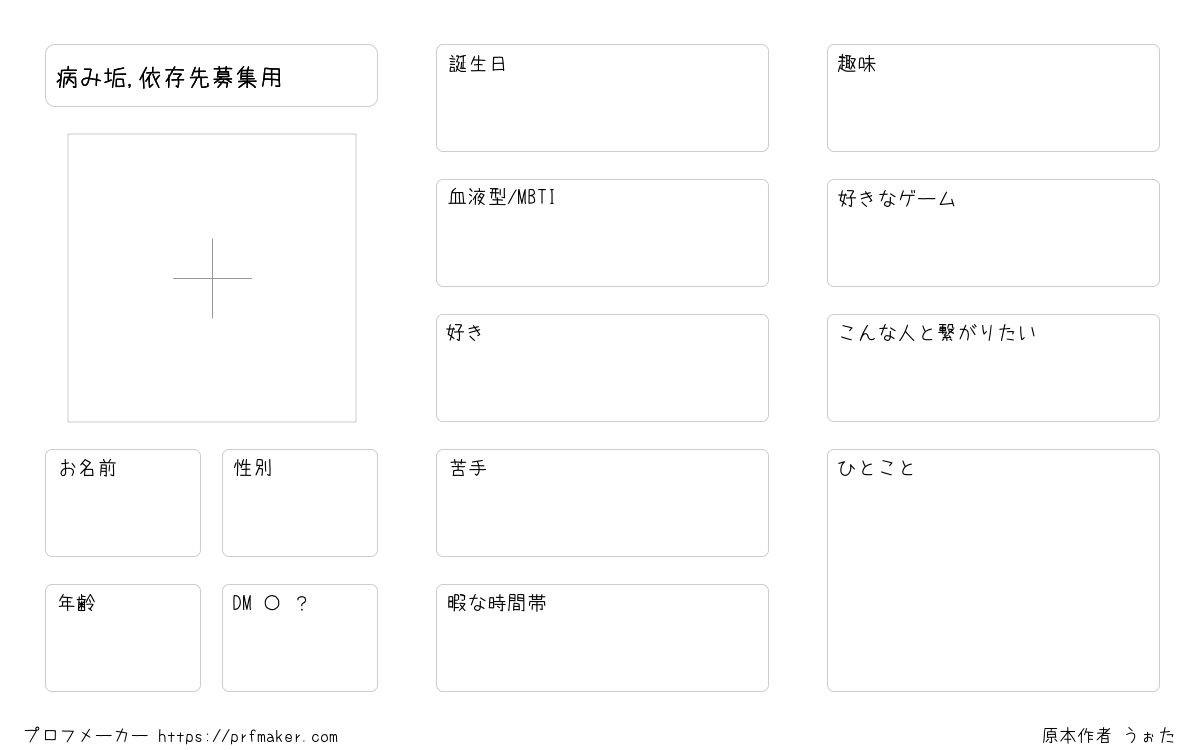The image size is (1200, 750).
Task: Click the plus icon to add profile image
Action: pyautogui.click(x=212, y=278)
